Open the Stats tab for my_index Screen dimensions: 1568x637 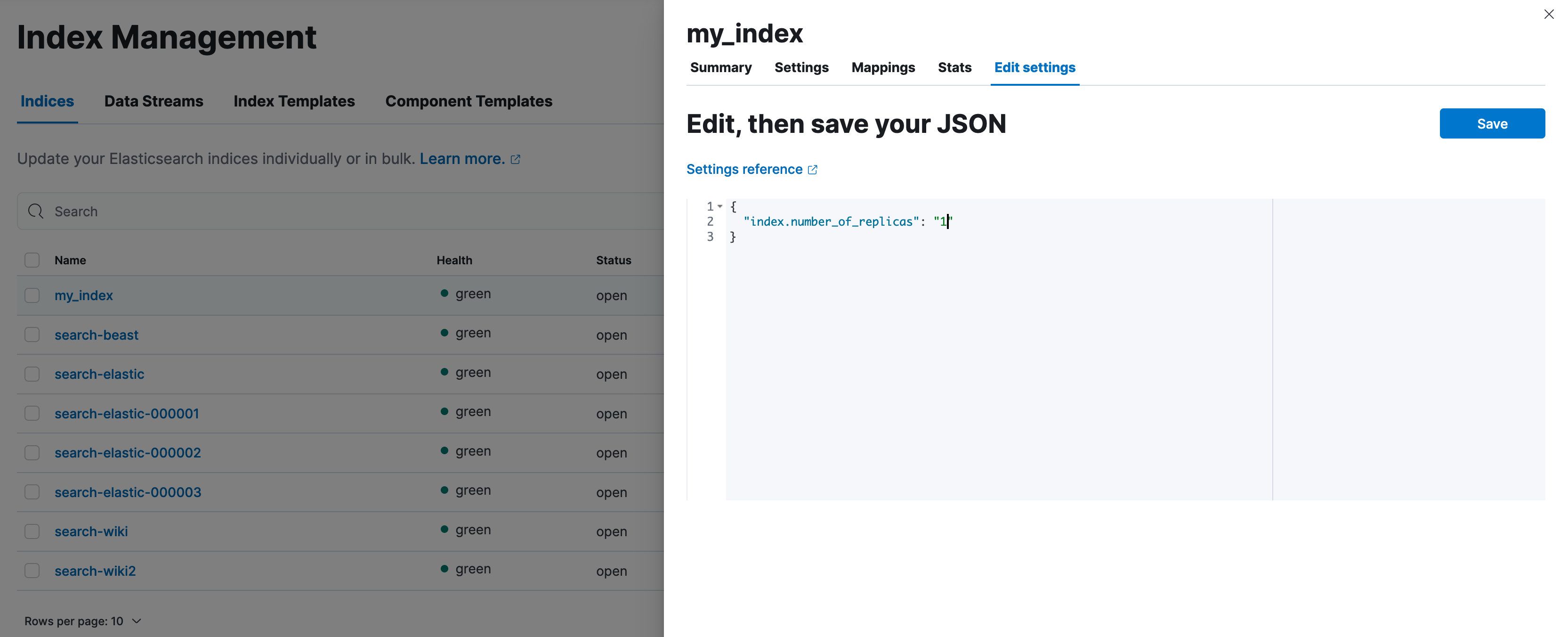954,67
